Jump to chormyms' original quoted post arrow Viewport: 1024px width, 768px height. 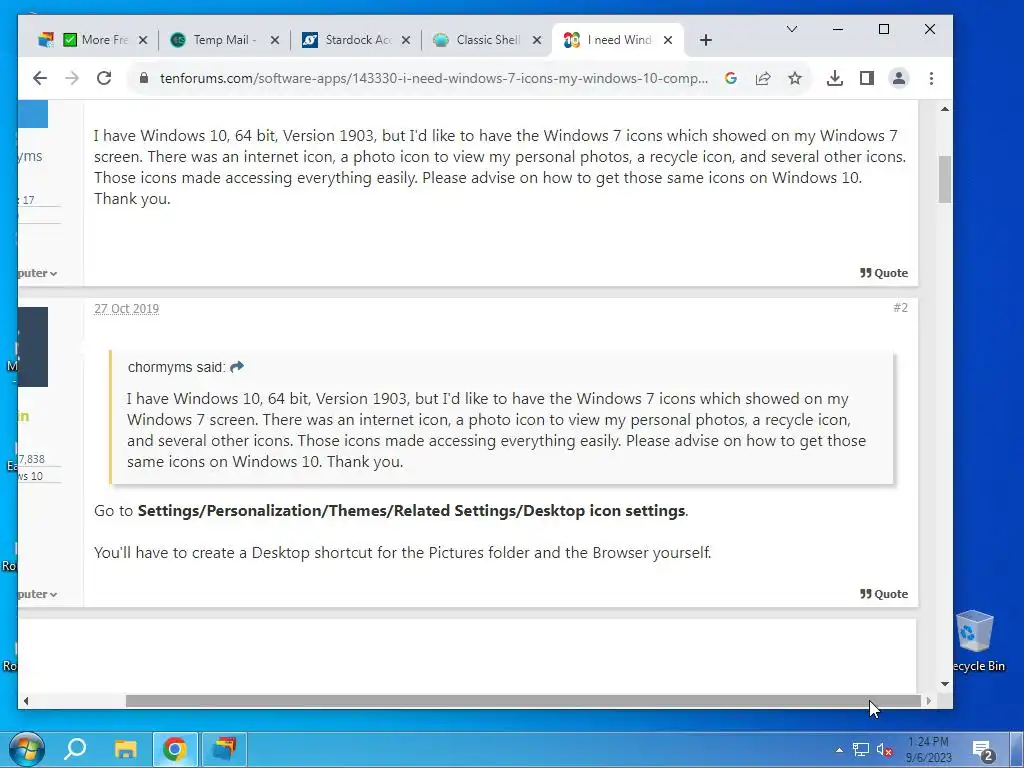coord(237,366)
